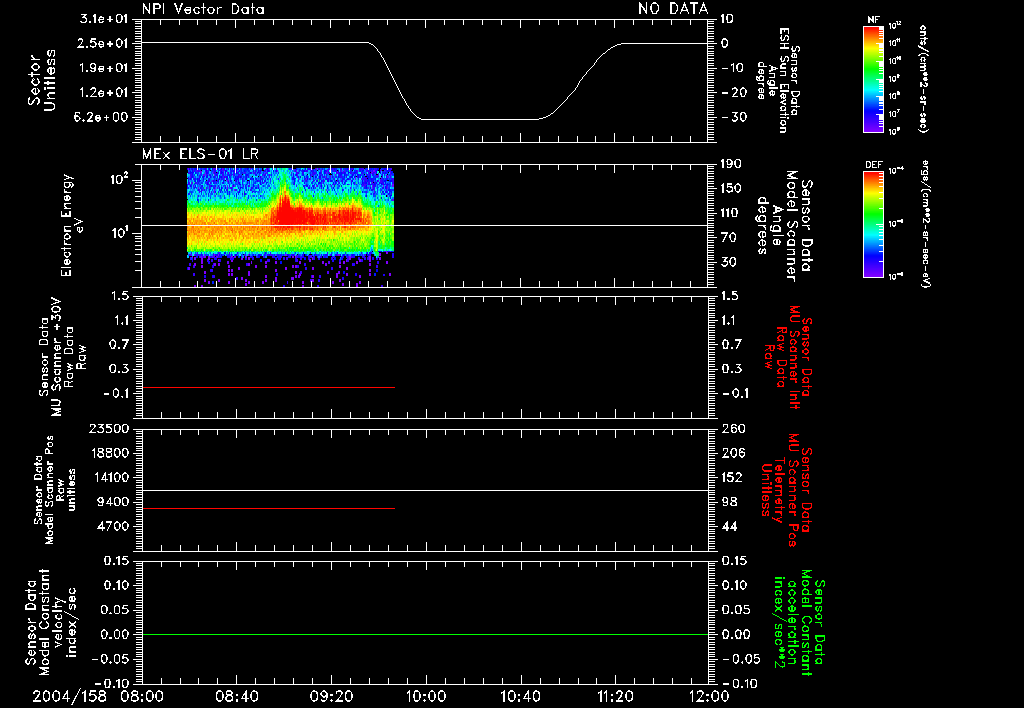Click the "14100" scanner position axis value
The height and width of the screenshot is (708, 1024).
(x=109, y=477)
